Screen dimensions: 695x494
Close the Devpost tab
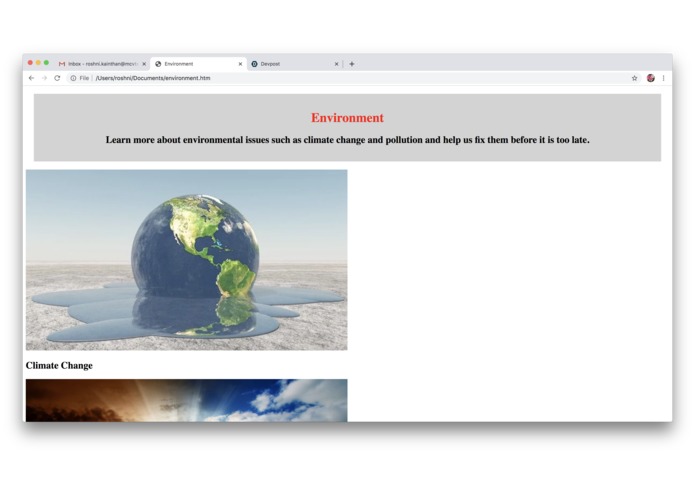click(x=336, y=64)
